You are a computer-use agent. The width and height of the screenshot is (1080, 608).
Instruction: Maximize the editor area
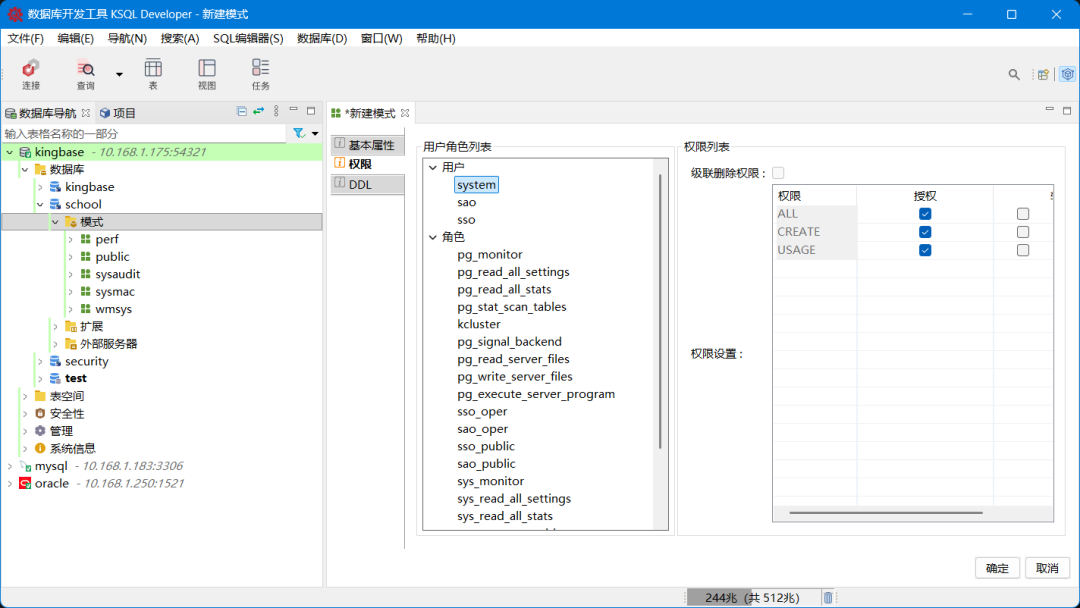1067,110
